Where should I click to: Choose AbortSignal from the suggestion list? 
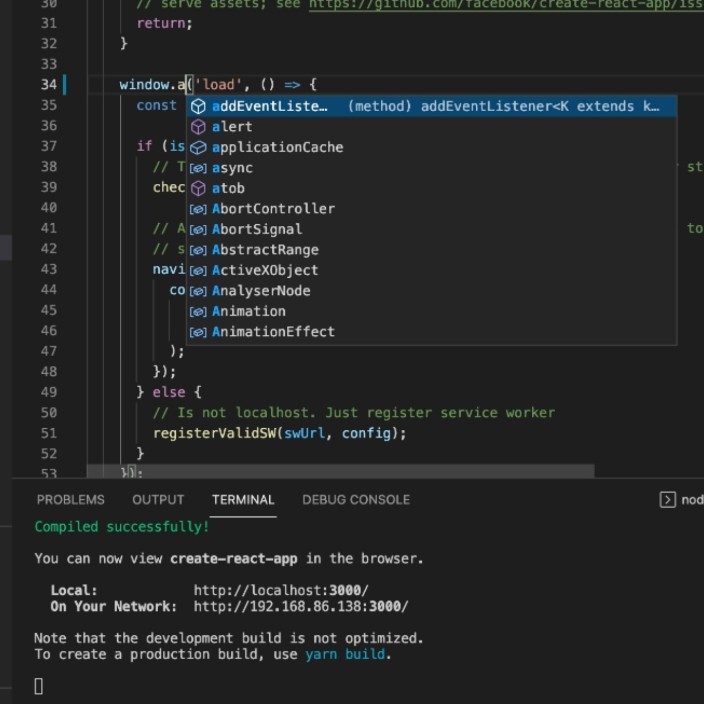(257, 229)
